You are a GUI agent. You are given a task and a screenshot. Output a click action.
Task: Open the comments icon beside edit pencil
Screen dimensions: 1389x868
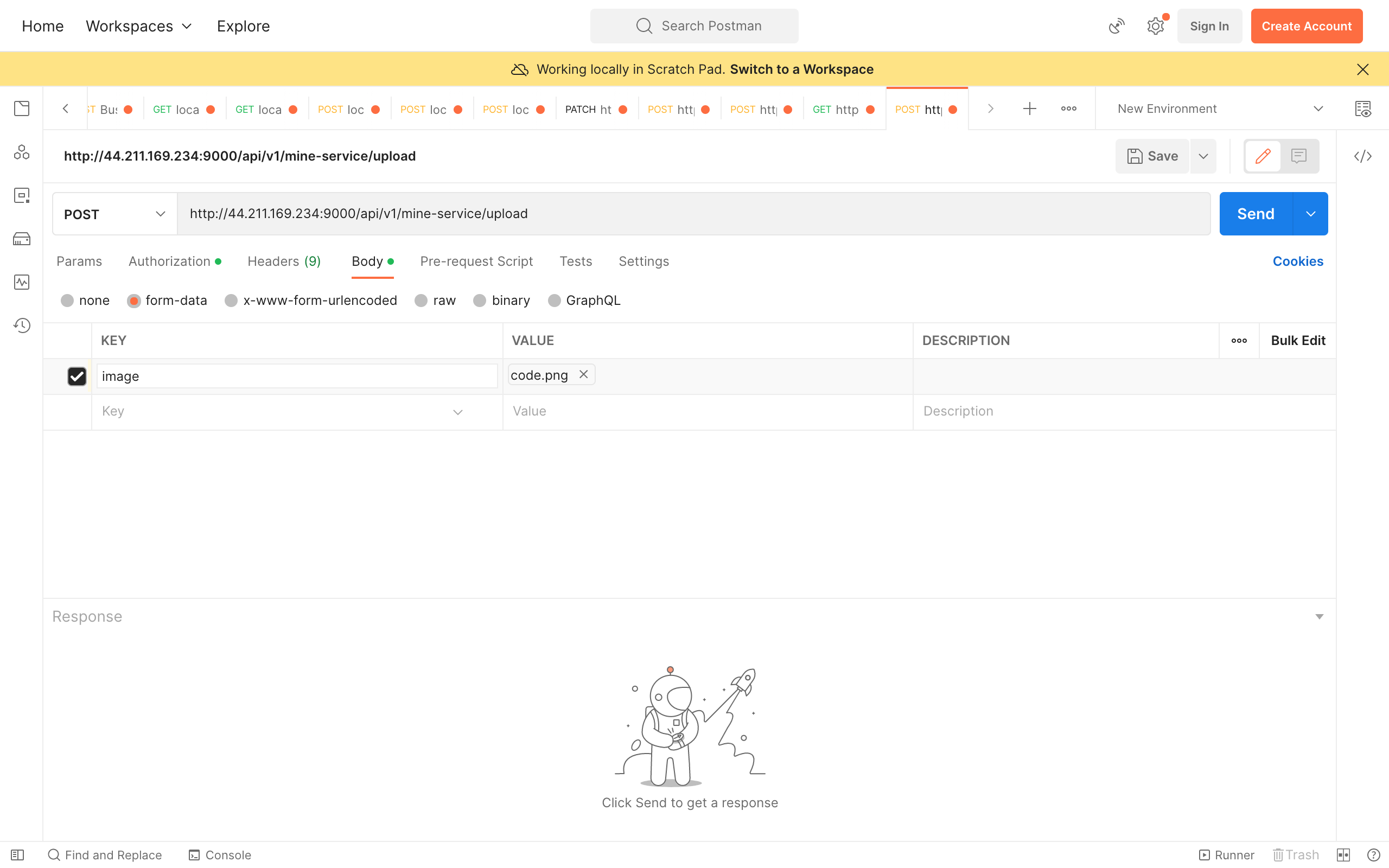click(1298, 156)
